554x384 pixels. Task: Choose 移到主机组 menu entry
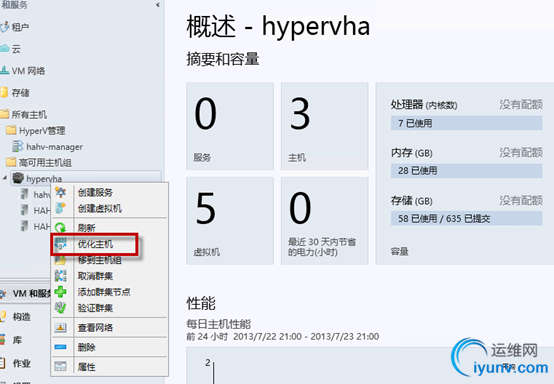tap(100, 260)
